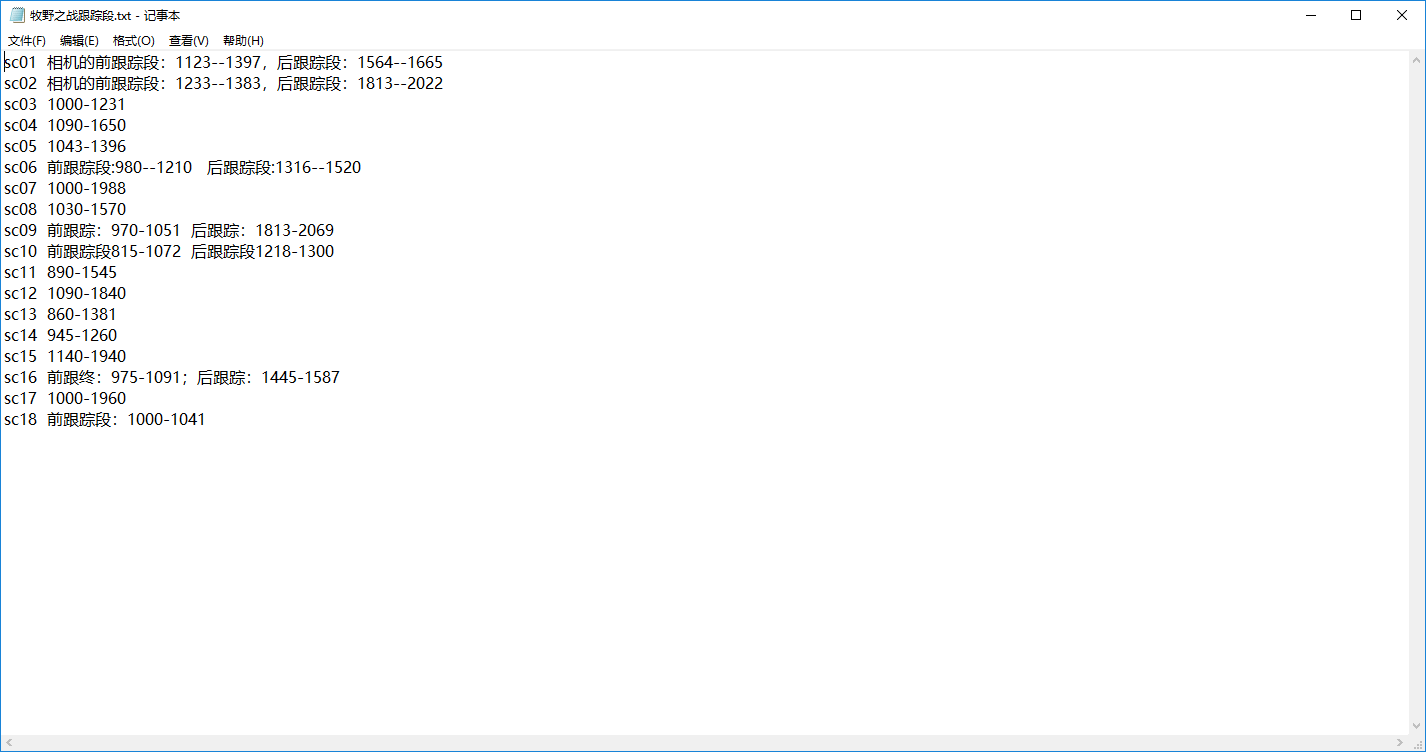This screenshot has width=1426, height=752.
Task: Click the text 前跟踪段815-1072
Action: 114,251
